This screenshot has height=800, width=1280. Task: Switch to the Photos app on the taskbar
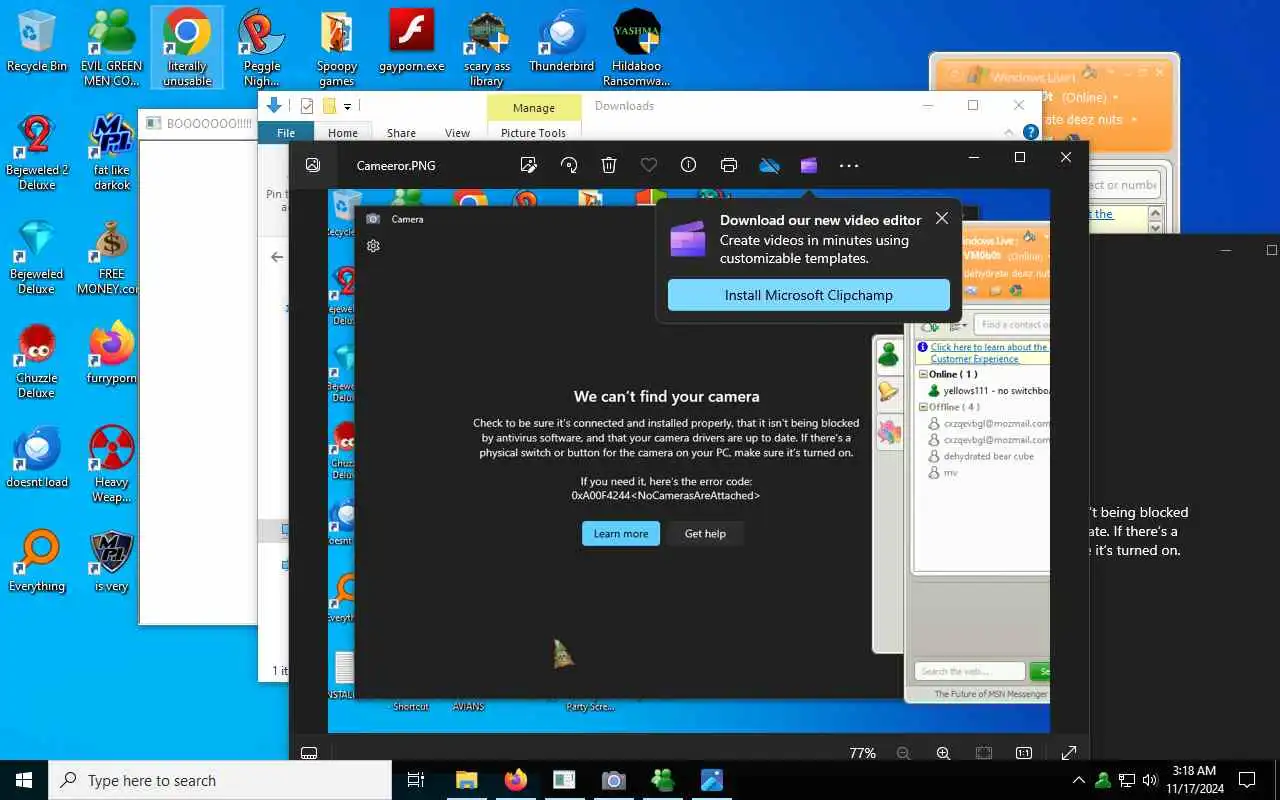(711, 780)
